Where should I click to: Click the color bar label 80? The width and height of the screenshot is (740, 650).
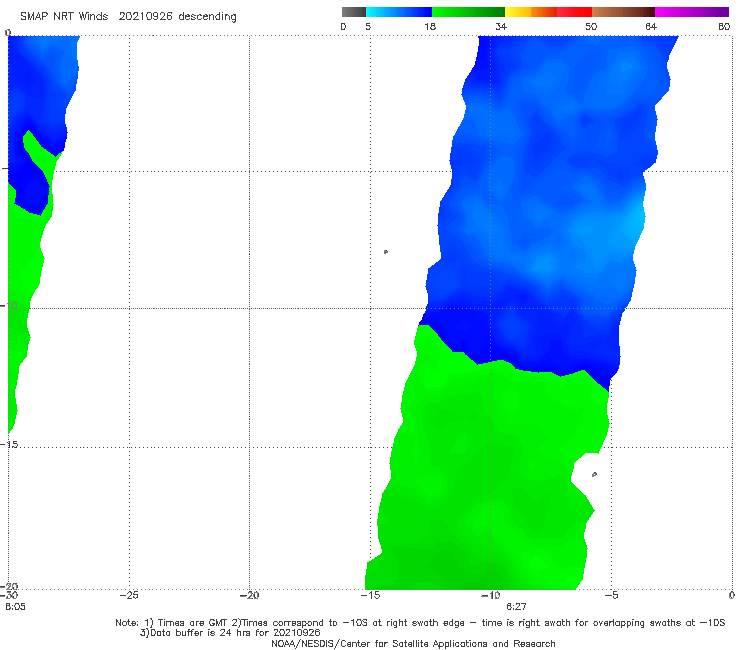click(724, 26)
